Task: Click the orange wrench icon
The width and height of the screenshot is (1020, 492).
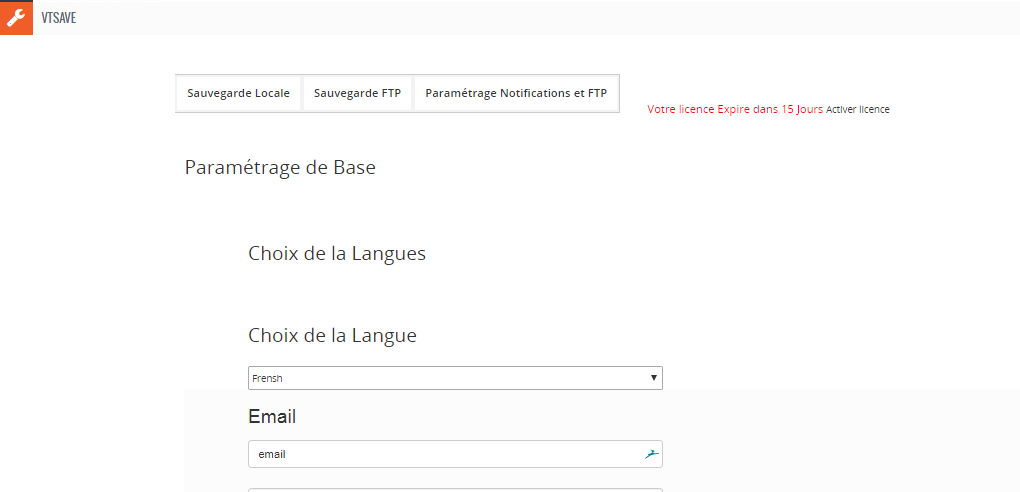Action: (16, 18)
